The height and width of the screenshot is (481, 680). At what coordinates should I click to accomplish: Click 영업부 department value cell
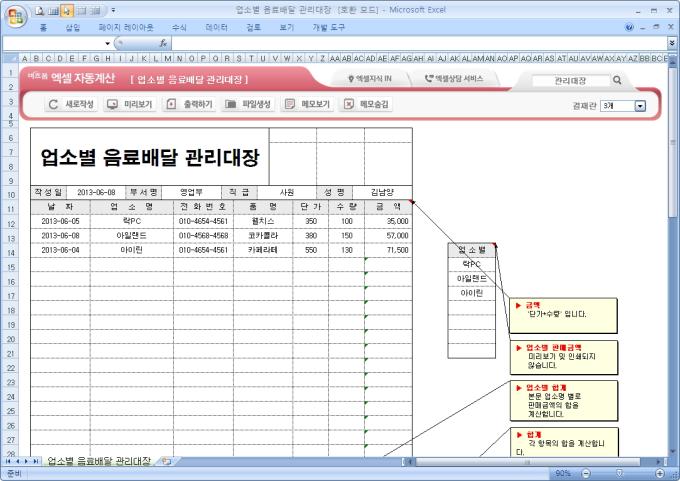191,192
